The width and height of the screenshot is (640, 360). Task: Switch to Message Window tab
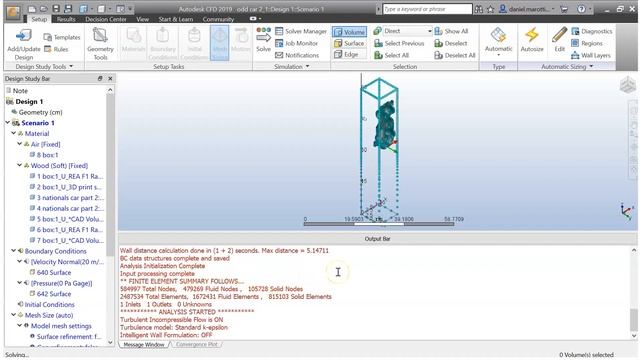[x=144, y=344]
